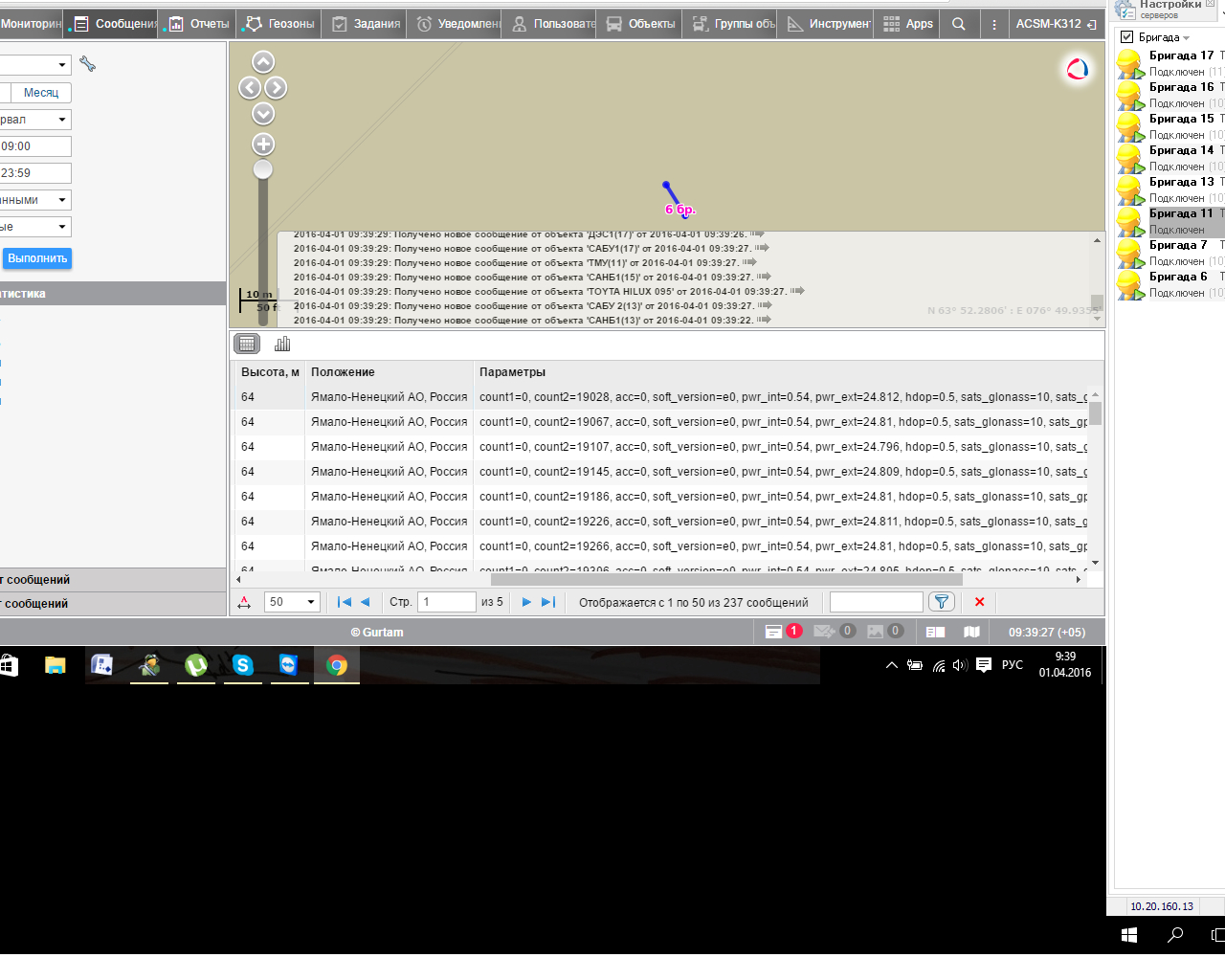Switch to table view of messages

tap(247, 344)
